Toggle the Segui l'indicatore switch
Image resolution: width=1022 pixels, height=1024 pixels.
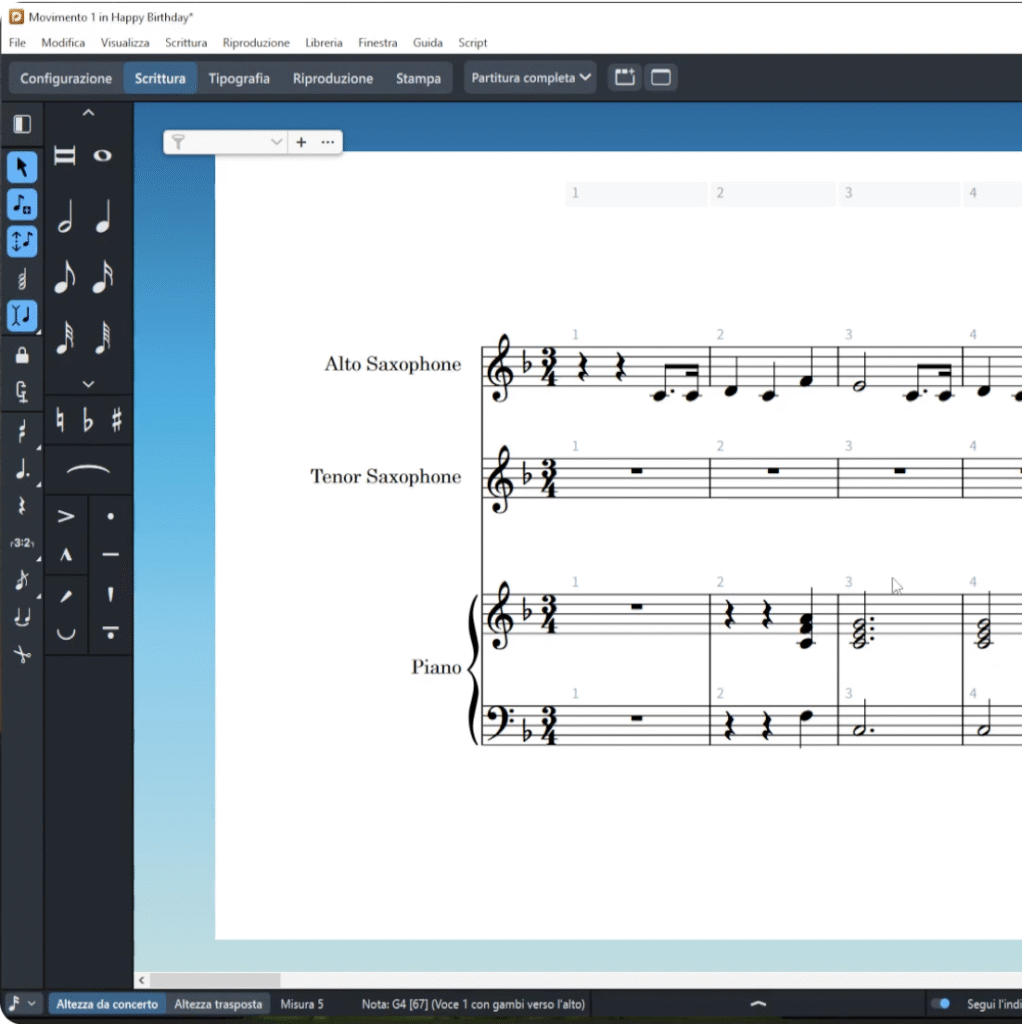click(940, 1003)
